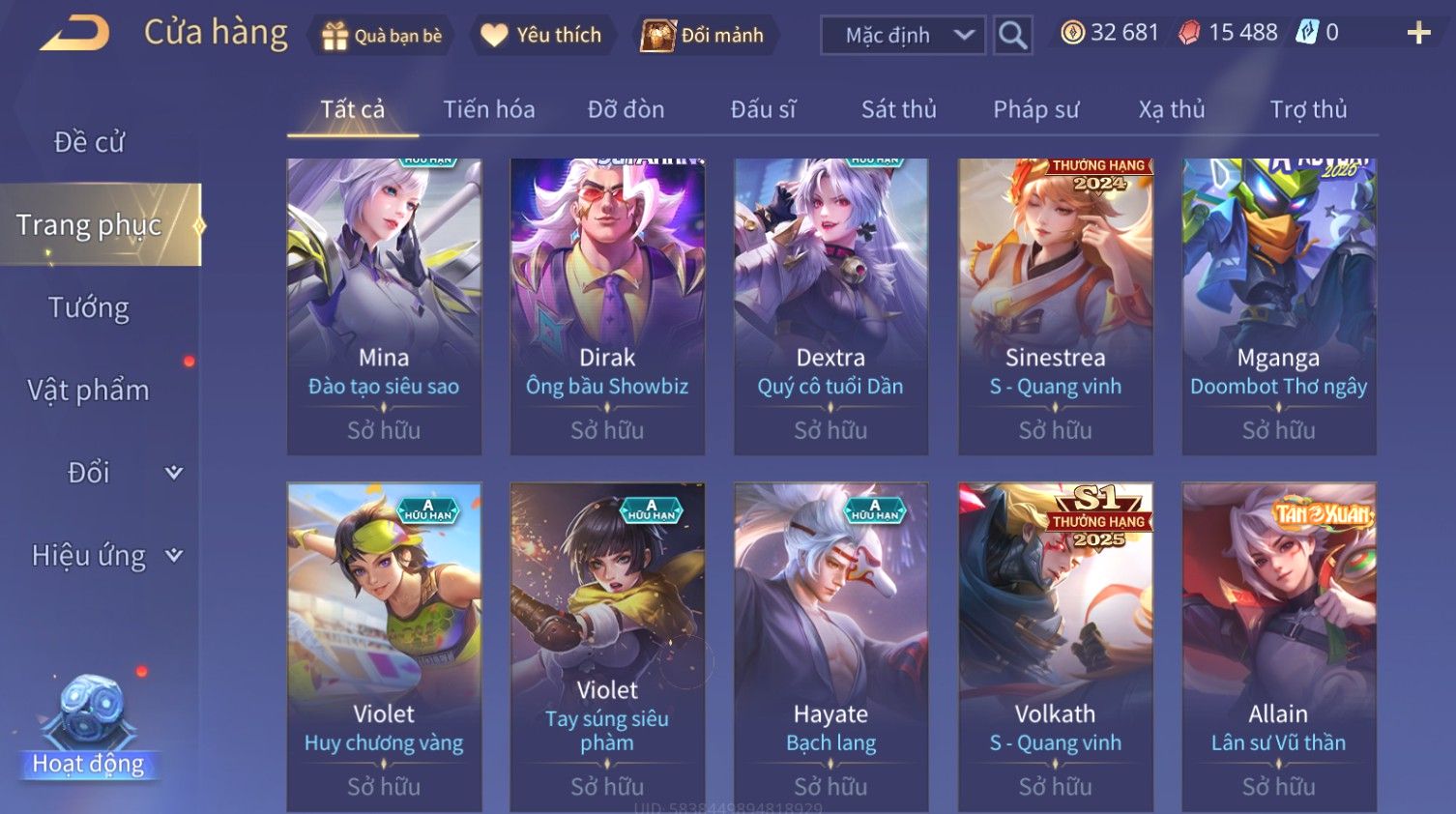Image resolution: width=1456 pixels, height=814 pixels.
Task: Switch to the Sát thủ tab
Action: click(899, 109)
